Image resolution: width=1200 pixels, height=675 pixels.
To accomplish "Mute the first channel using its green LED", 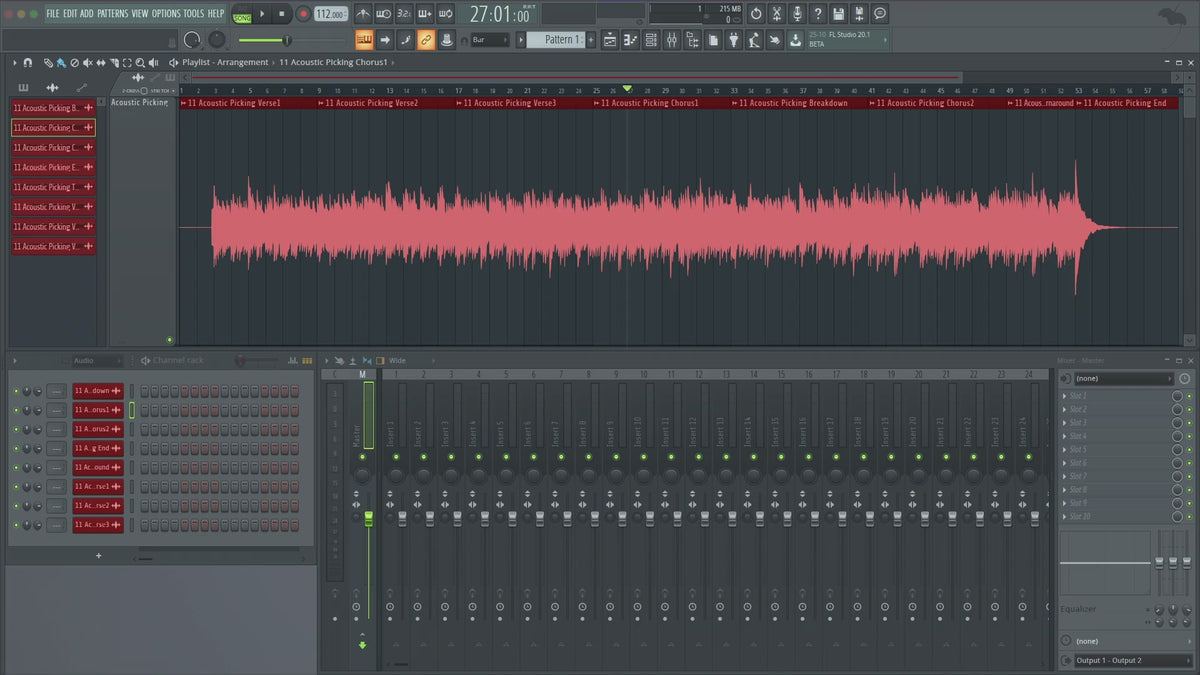I will point(16,391).
